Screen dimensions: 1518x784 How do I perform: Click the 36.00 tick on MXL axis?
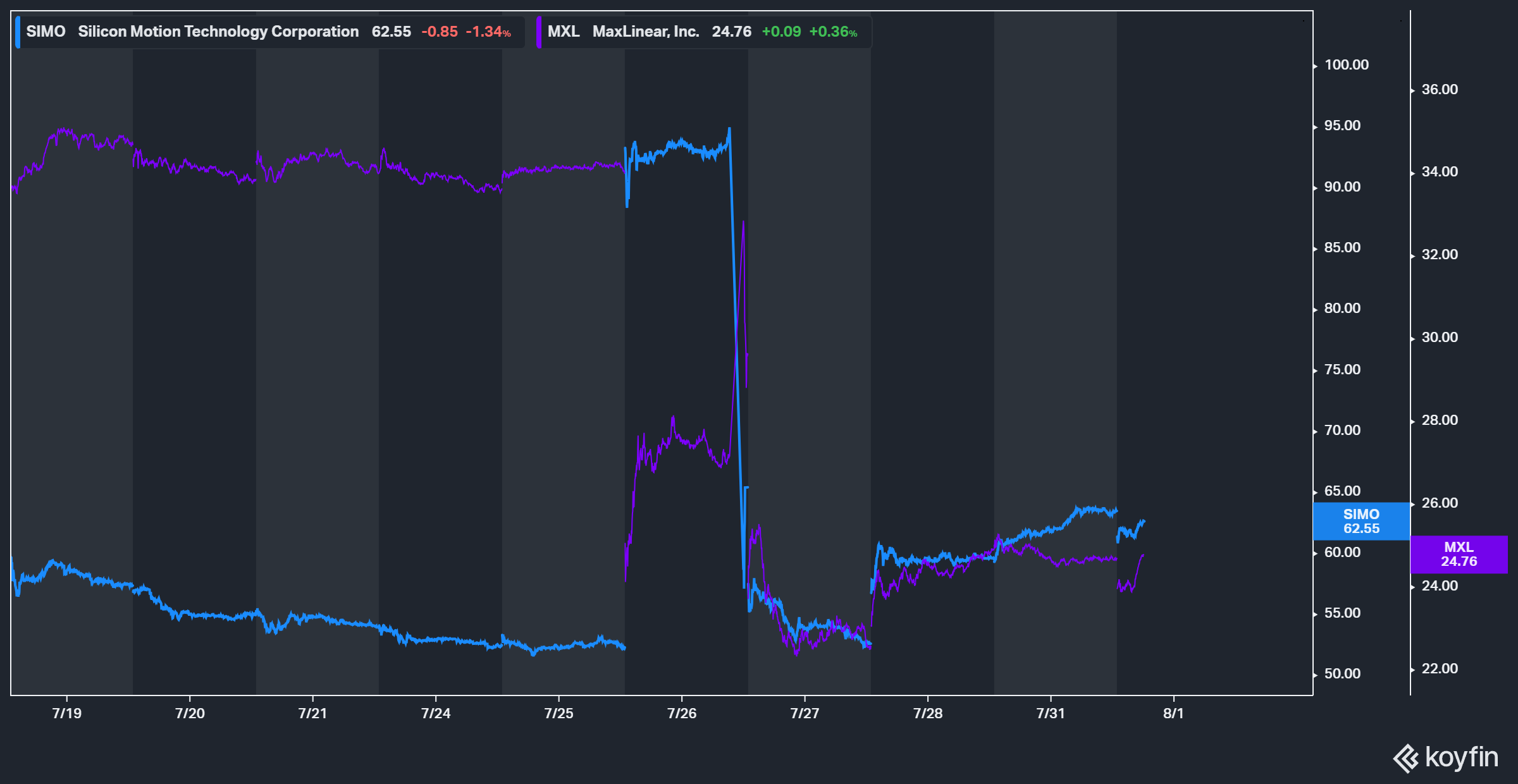click(1440, 89)
